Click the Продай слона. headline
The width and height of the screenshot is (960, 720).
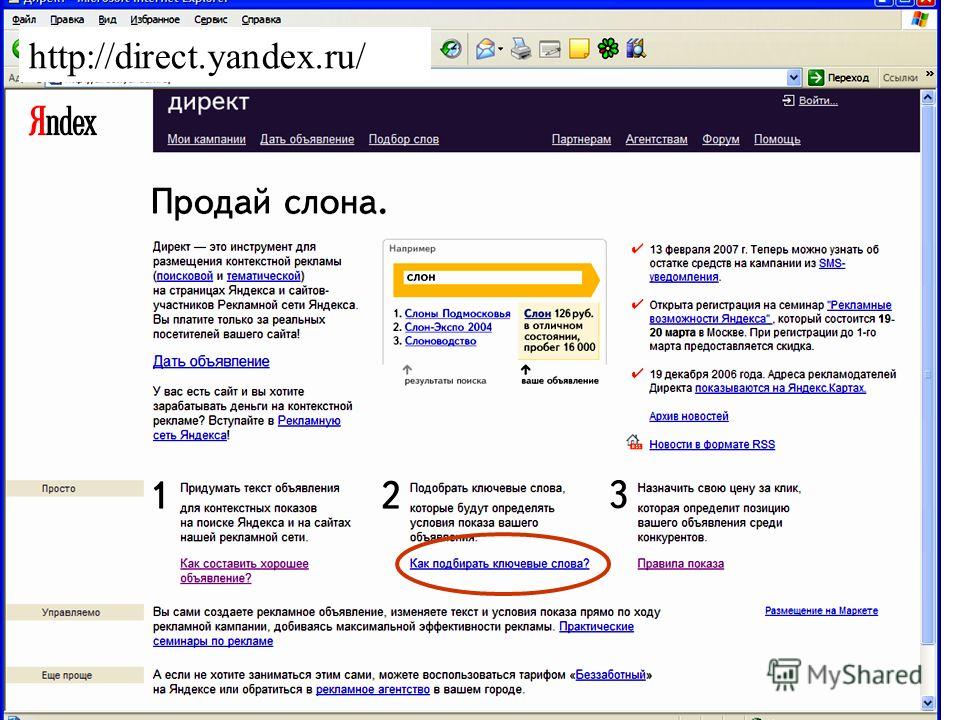[269, 202]
